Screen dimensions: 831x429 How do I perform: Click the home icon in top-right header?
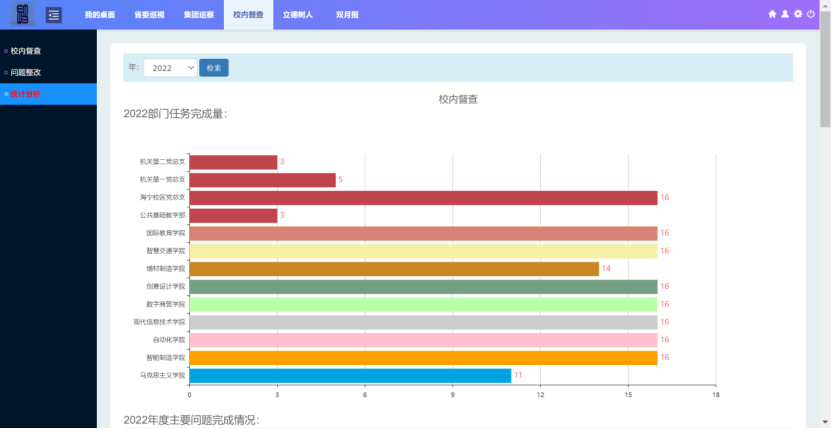(x=772, y=14)
